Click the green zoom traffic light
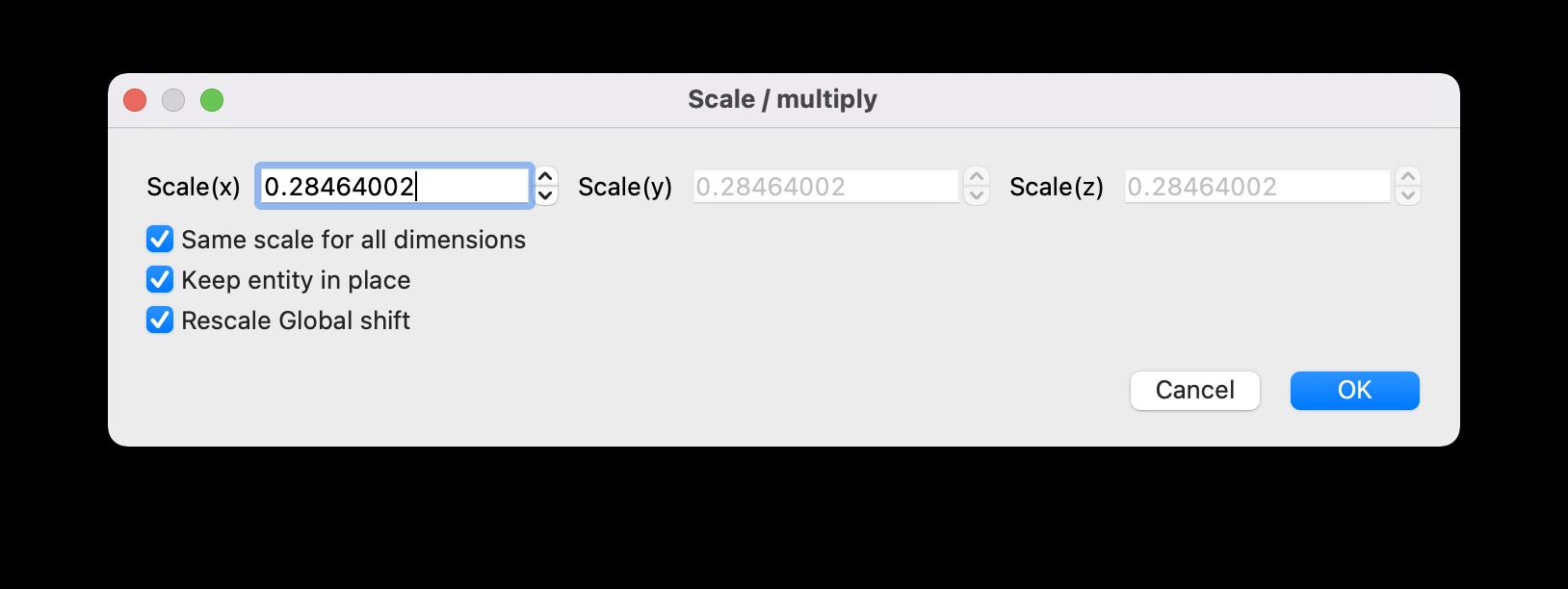The height and width of the screenshot is (589, 1568). click(x=213, y=99)
